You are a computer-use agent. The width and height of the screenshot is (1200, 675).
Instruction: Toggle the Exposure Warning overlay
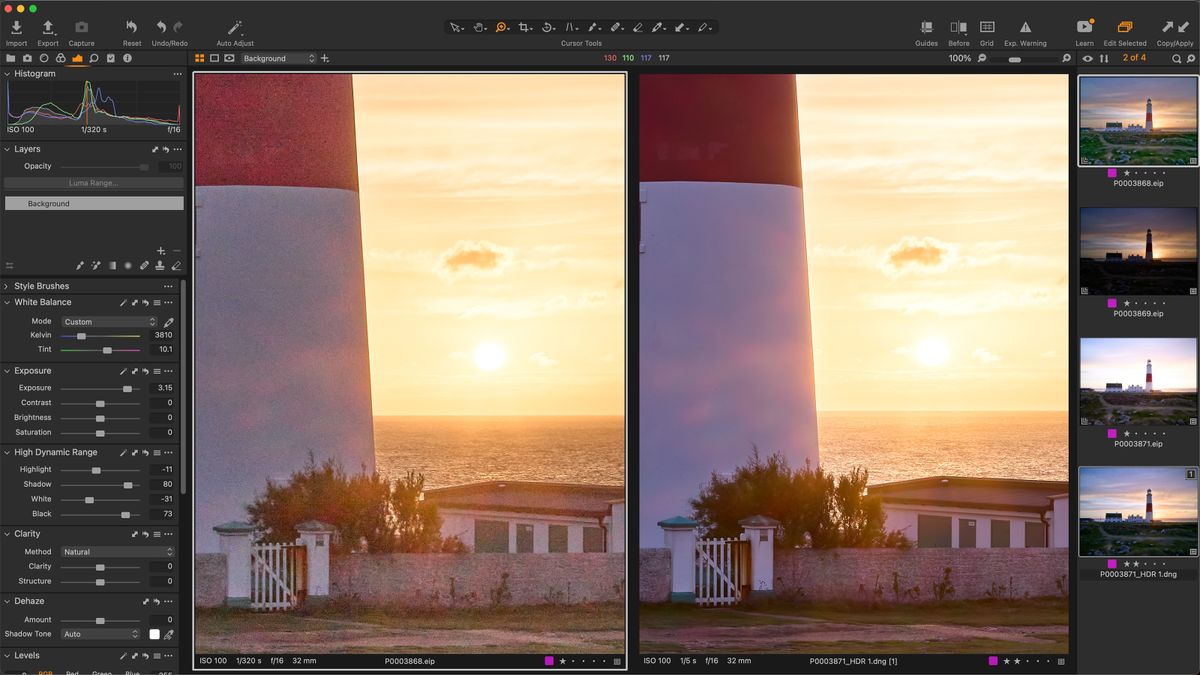[x=1024, y=27]
